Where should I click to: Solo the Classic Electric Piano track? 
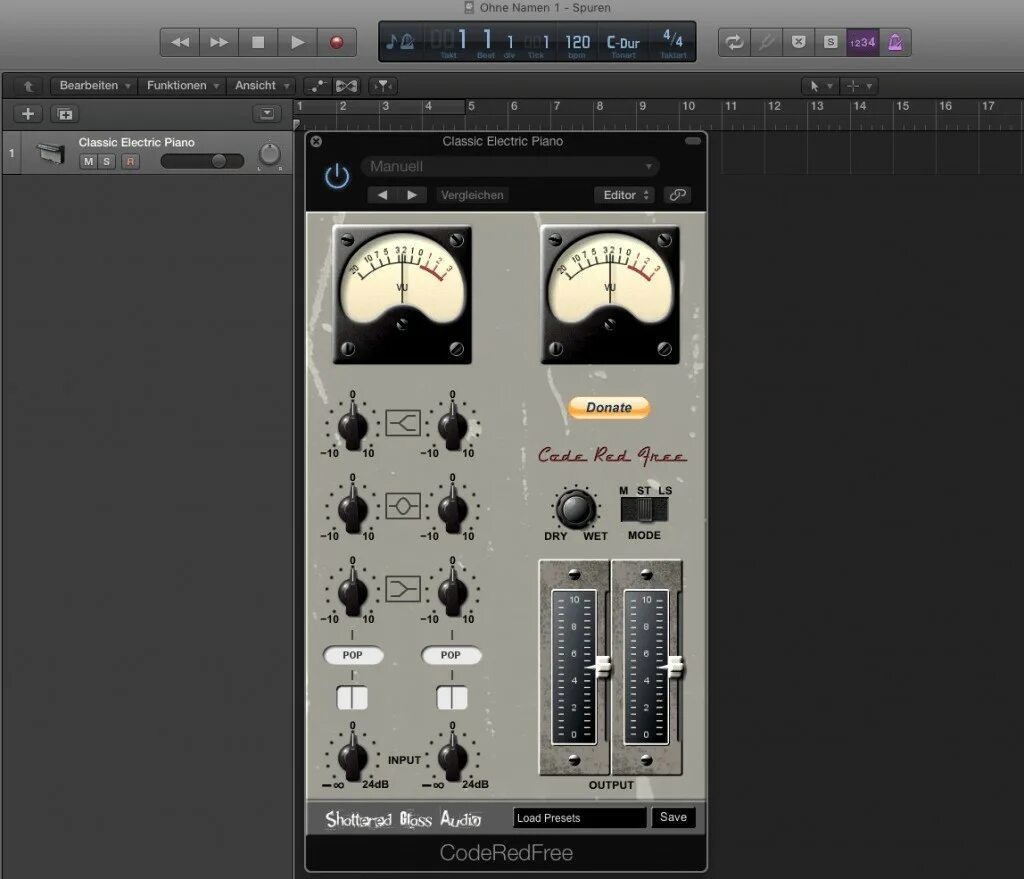(x=106, y=161)
